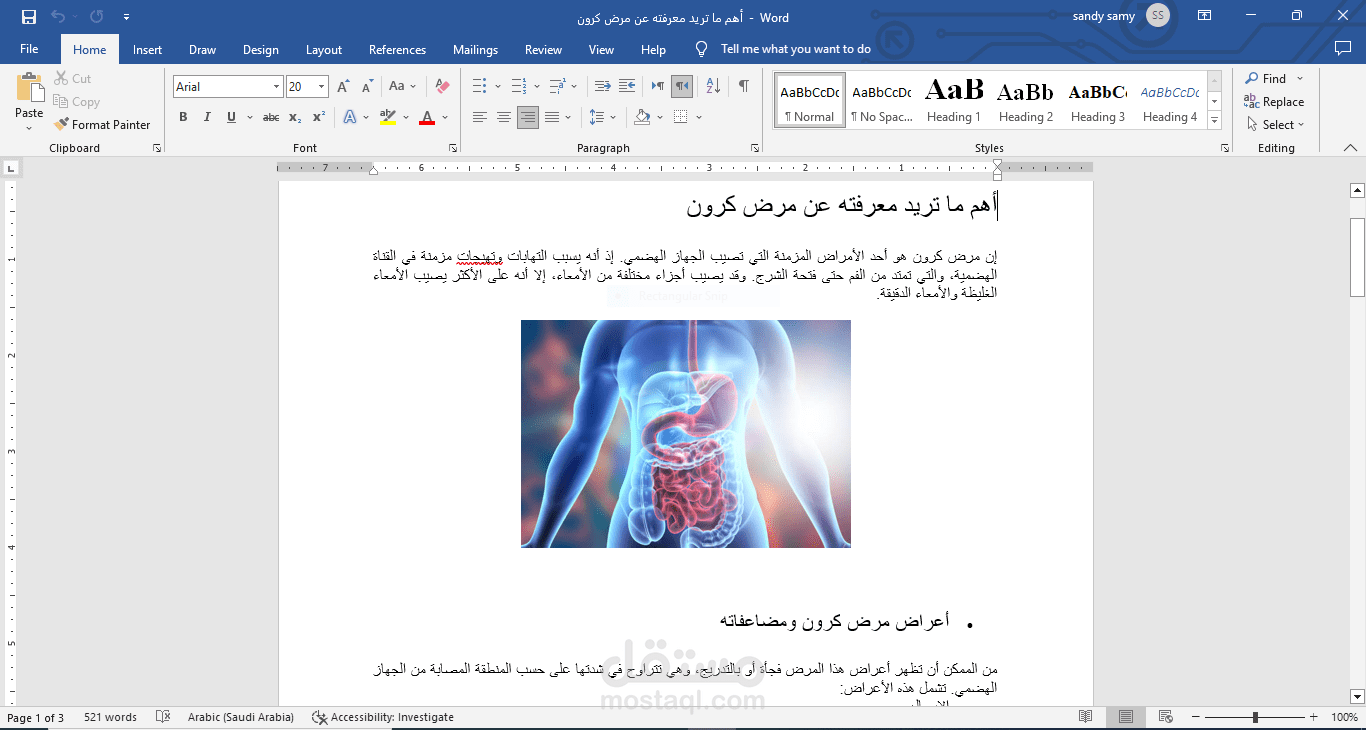This screenshot has height=730, width=1366.
Task: Click the Sort icon in Paragraph group
Action: tap(712, 87)
